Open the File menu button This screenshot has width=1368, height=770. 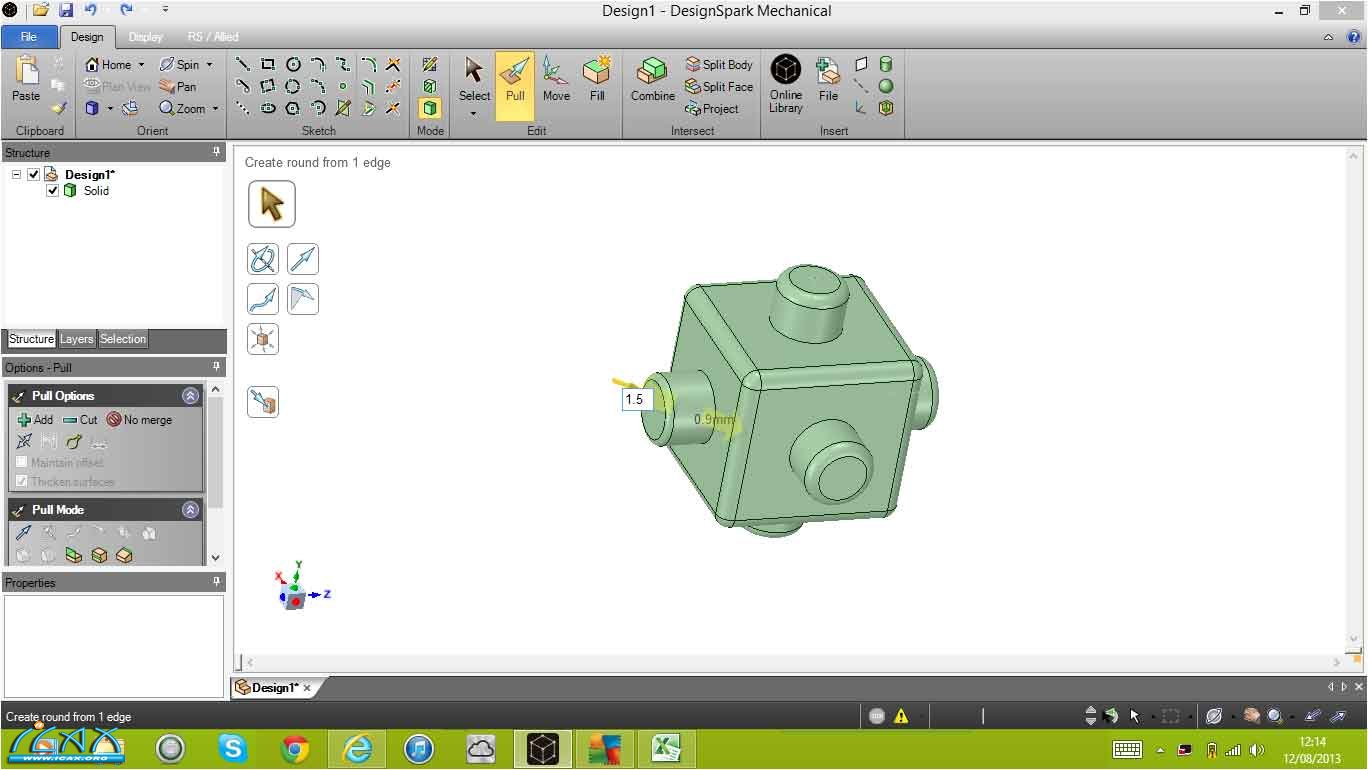tap(29, 37)
